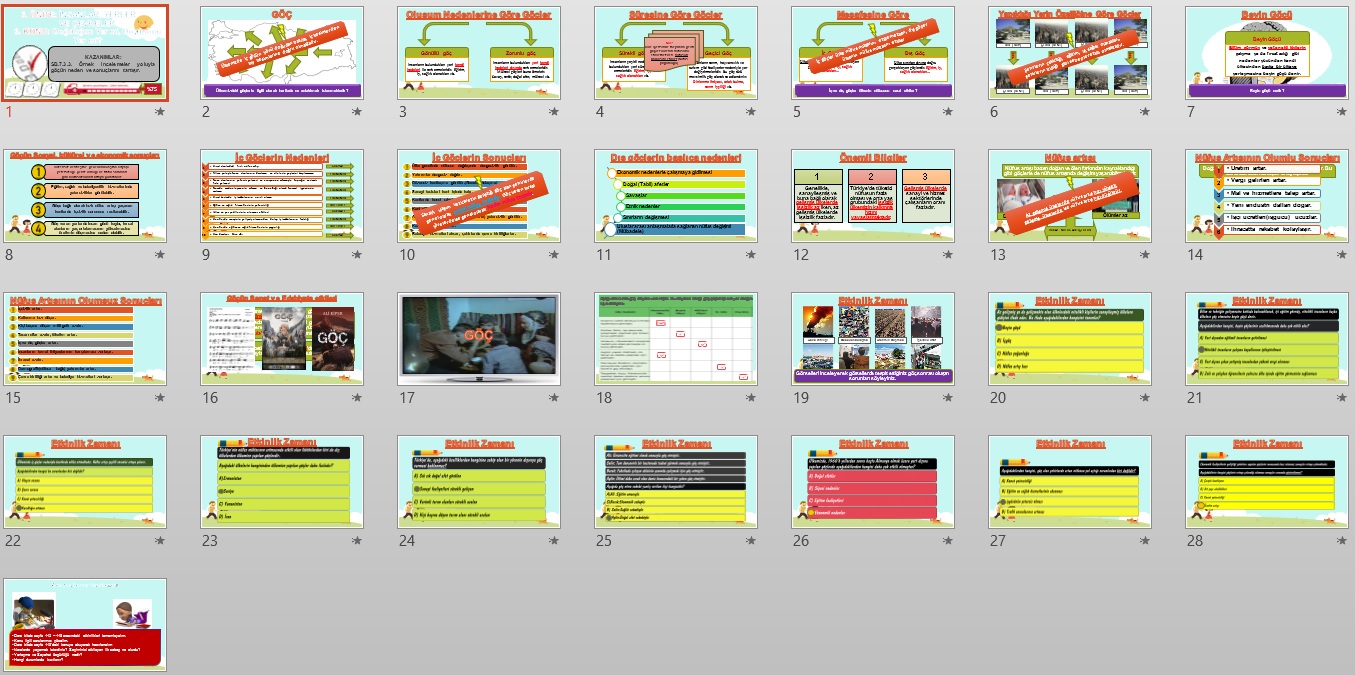Click the star icon below slide 10

click(554, 256)
